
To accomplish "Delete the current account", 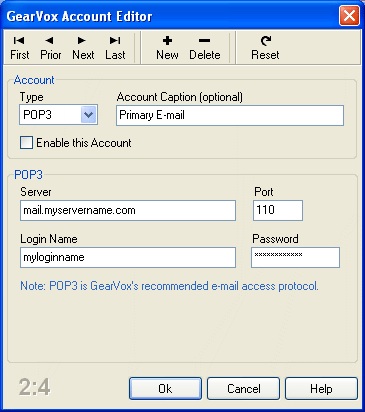I will pyautogui.click(x=205, y=48).
